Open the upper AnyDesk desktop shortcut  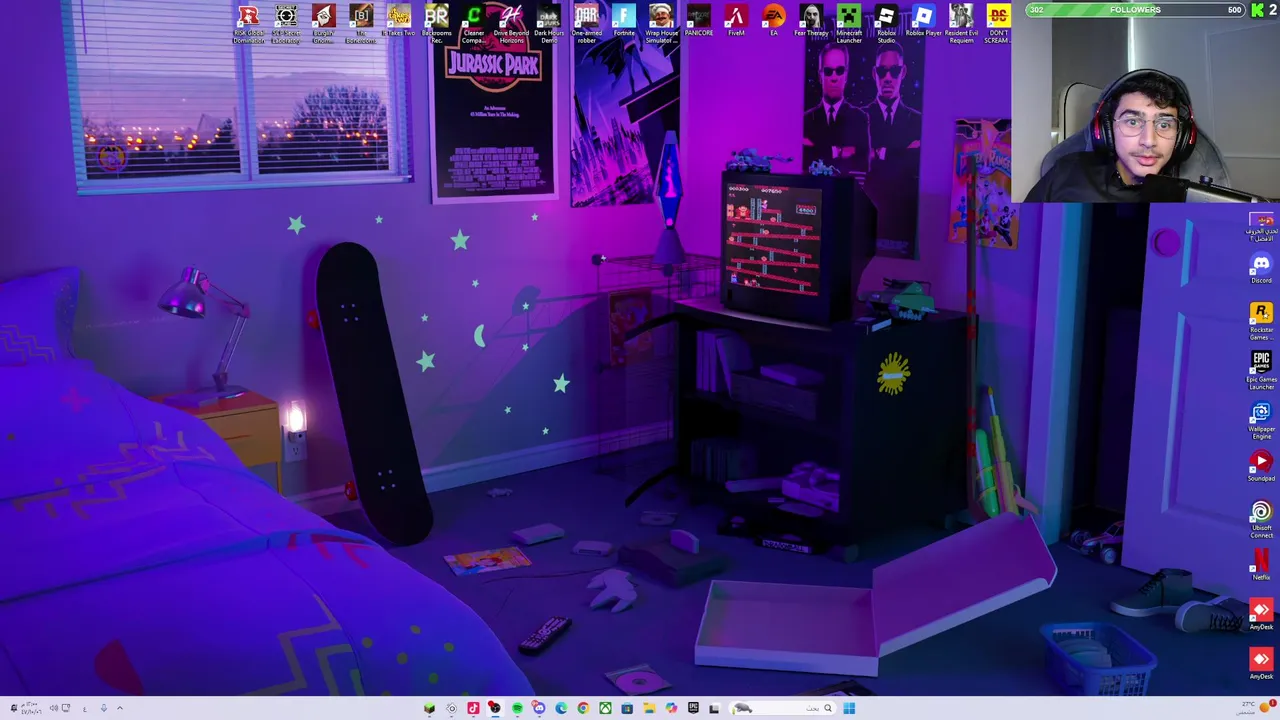(1261, 614)
